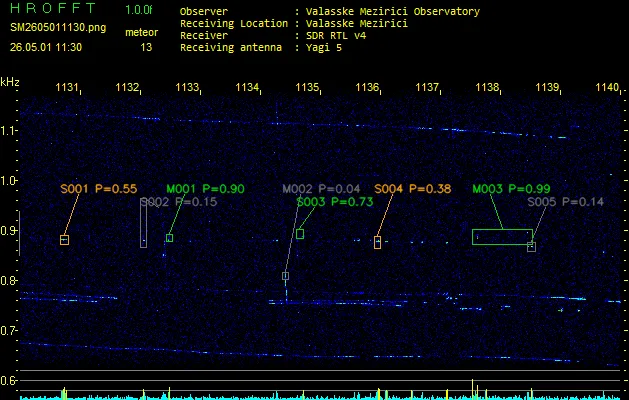Click the 0.8 frequency axis label

click(8, 280)
